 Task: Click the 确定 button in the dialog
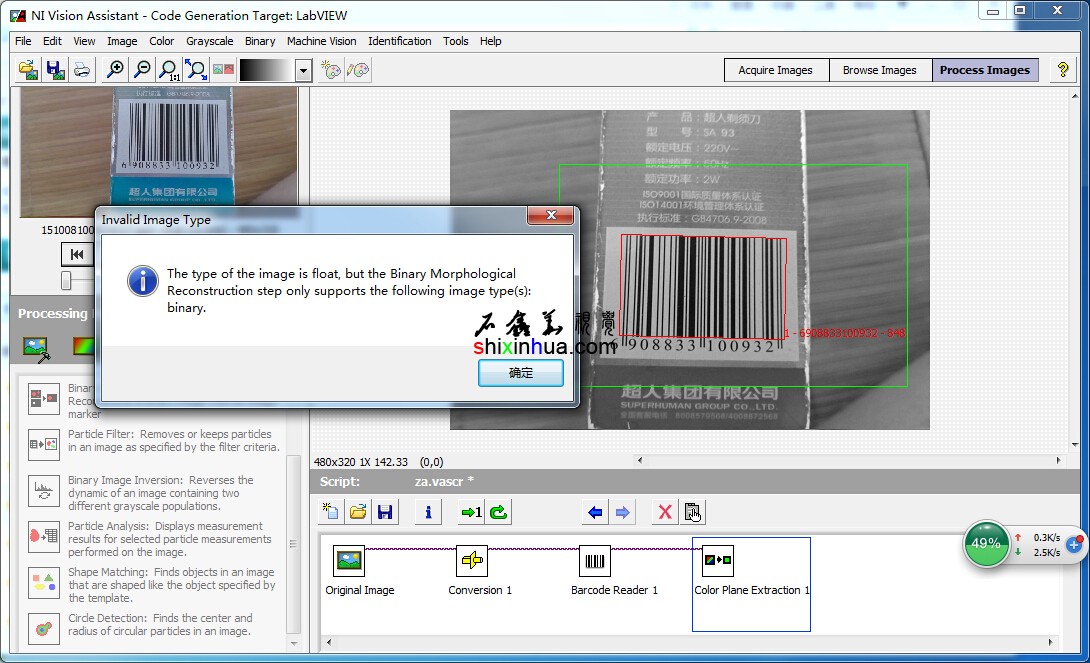(x=521, y=373)
